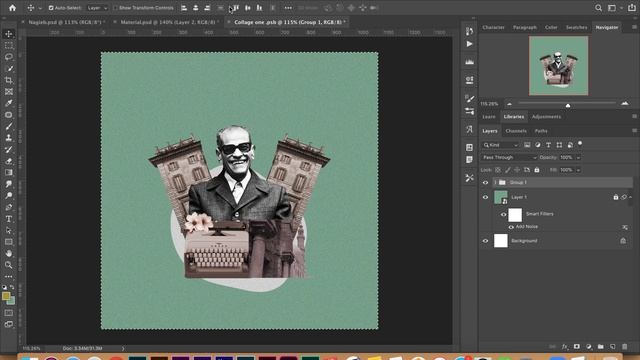Screen dimensions: 640x360
Task: Open the Fill value dropdown arrow
Action: [x=578, y=170]
